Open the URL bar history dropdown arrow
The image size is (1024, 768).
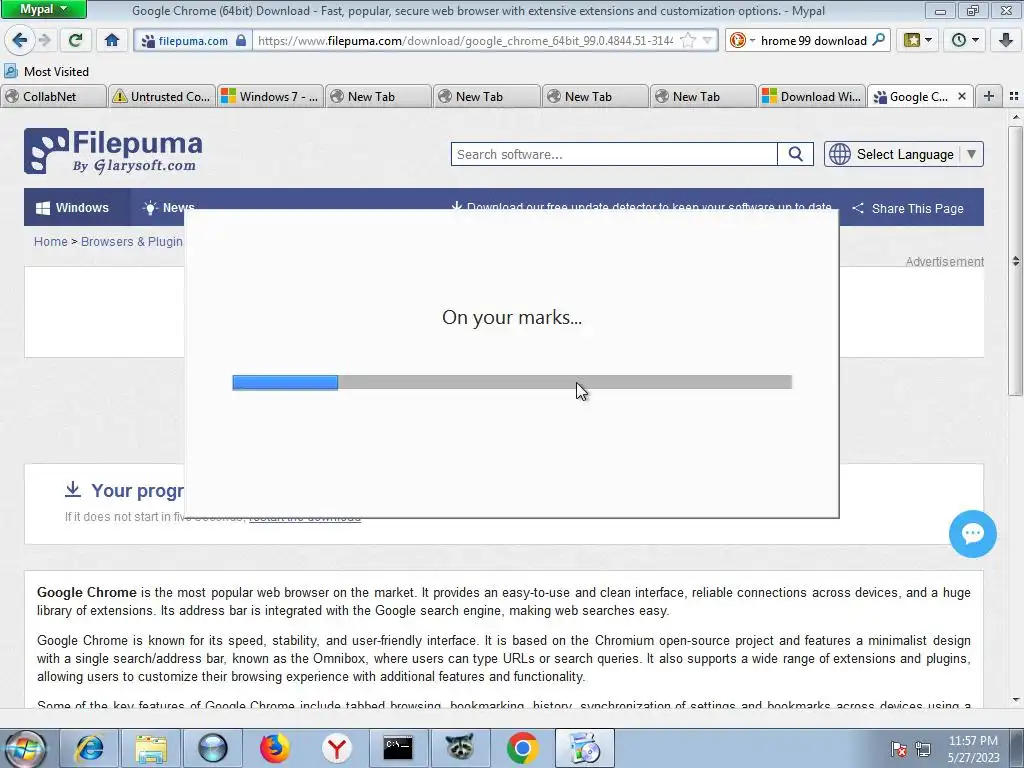pos(707,40)
